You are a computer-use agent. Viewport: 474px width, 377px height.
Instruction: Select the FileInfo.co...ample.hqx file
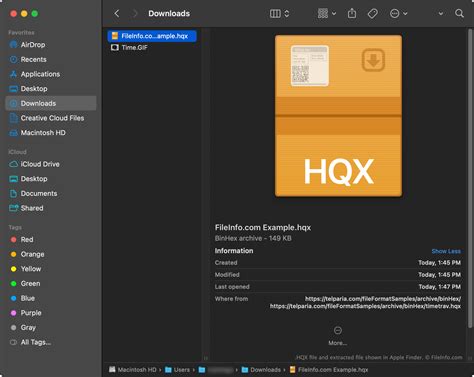(152, 36)
